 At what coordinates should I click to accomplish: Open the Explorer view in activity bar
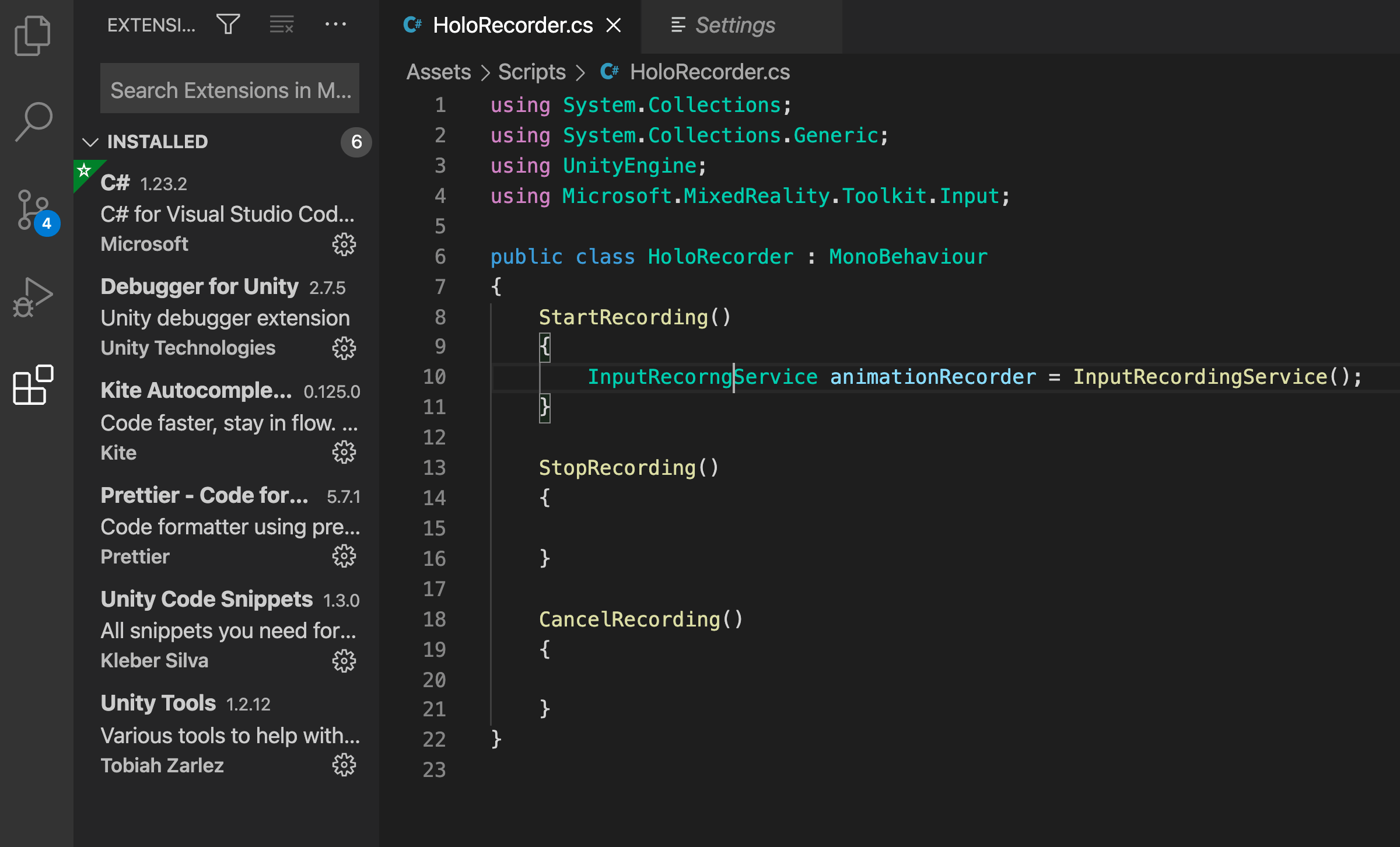[x=33, y=36]
